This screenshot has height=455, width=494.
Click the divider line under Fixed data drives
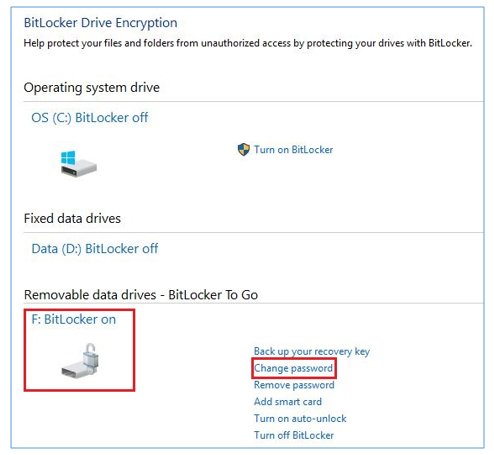253,232
